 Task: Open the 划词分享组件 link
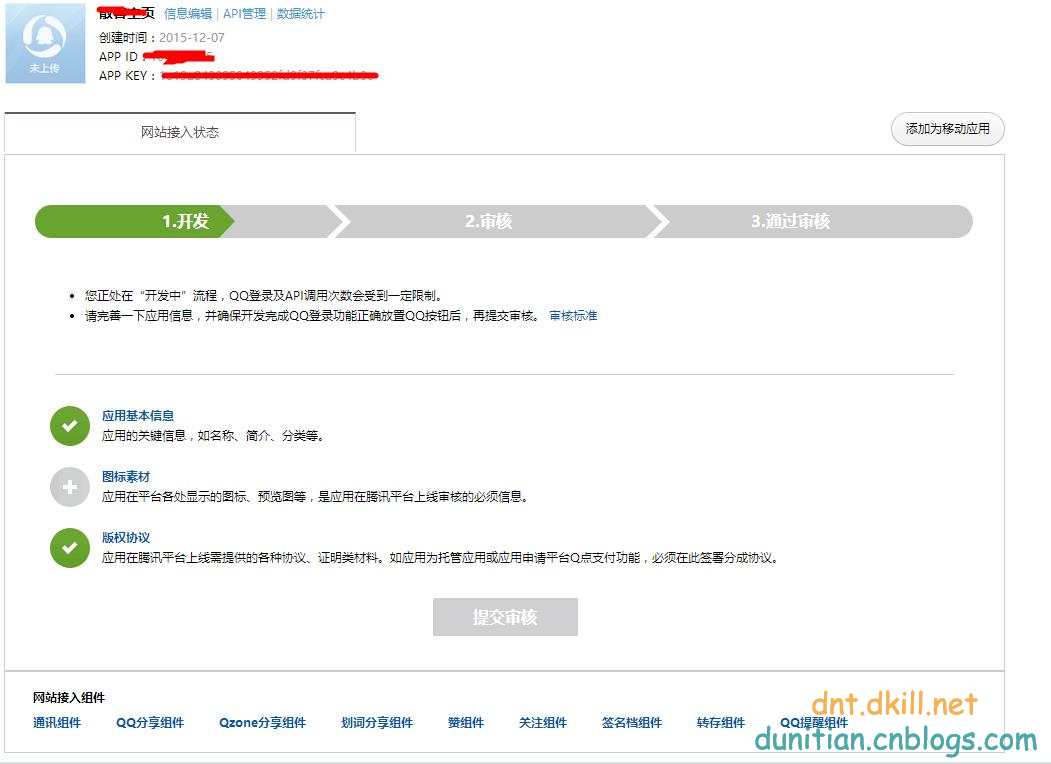(x=377, y=722)
